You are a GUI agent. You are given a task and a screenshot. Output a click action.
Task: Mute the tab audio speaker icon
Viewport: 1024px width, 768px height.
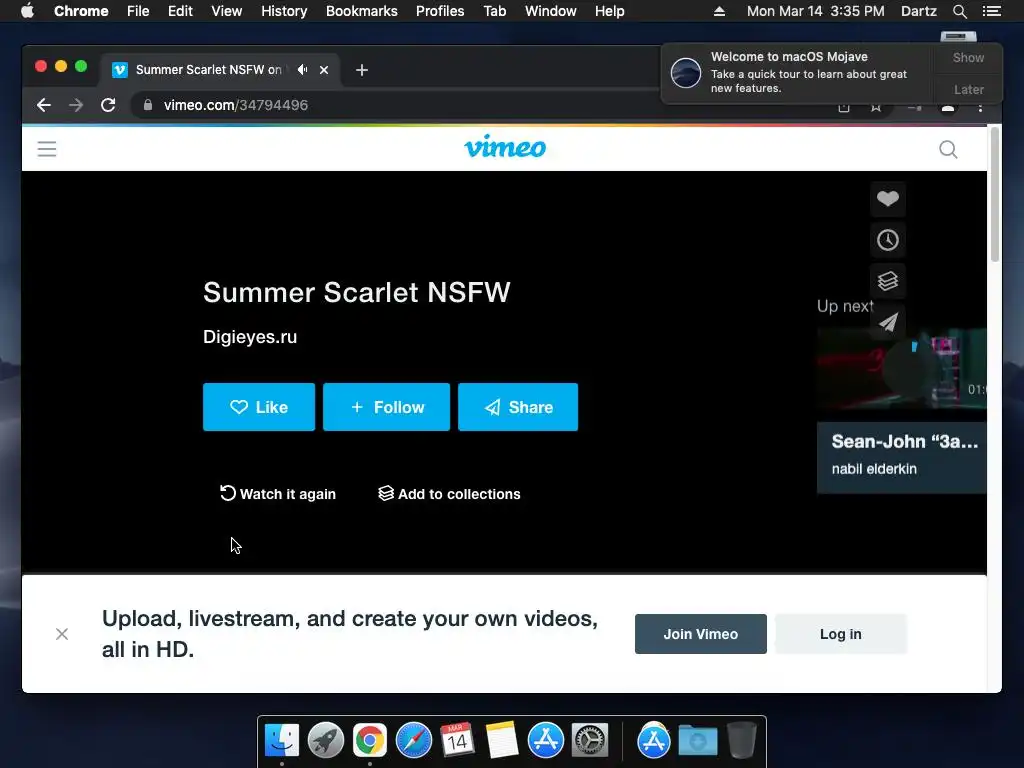point(302,69)
